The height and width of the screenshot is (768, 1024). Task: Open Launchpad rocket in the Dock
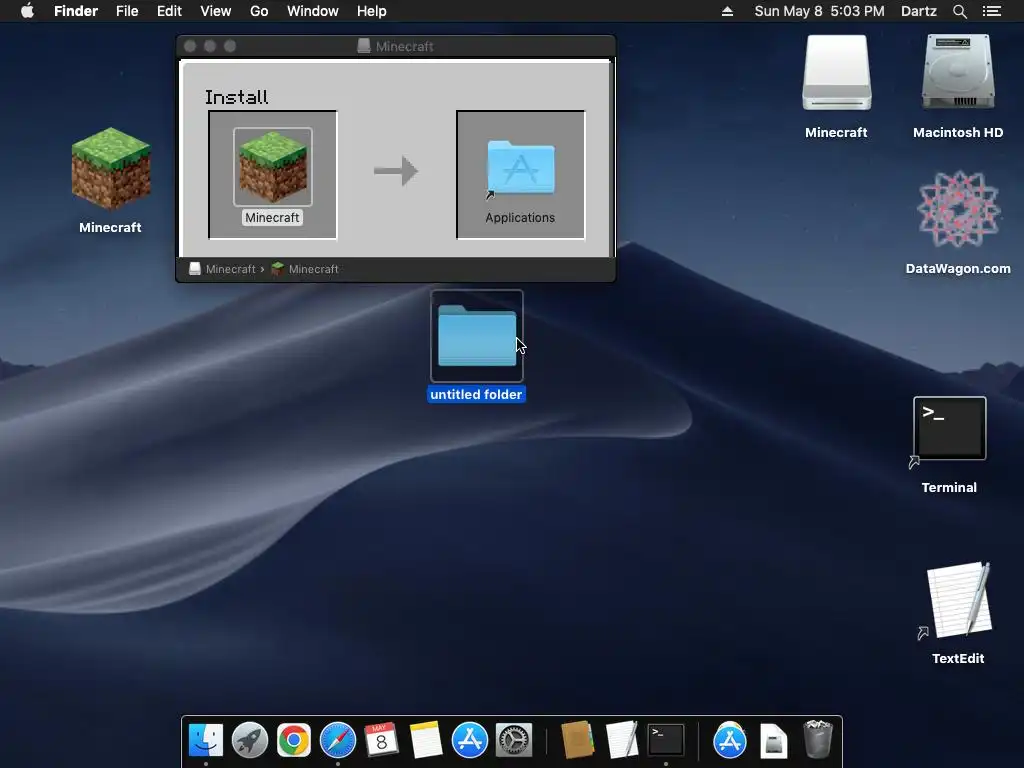point(249,741)
